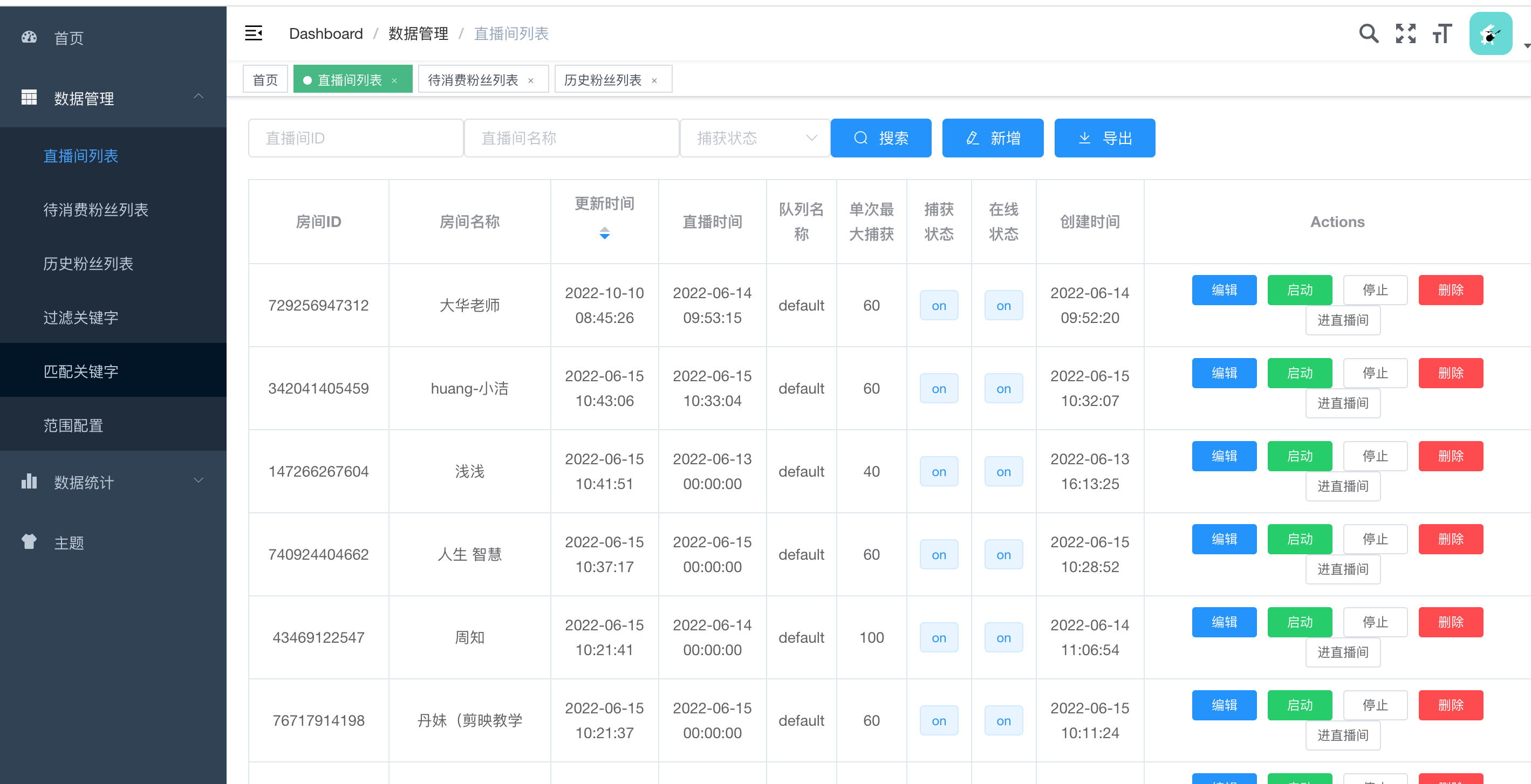
Task: Click the user avatar thumbnail
Action: pyautogui.click(x=1490, y=35)
